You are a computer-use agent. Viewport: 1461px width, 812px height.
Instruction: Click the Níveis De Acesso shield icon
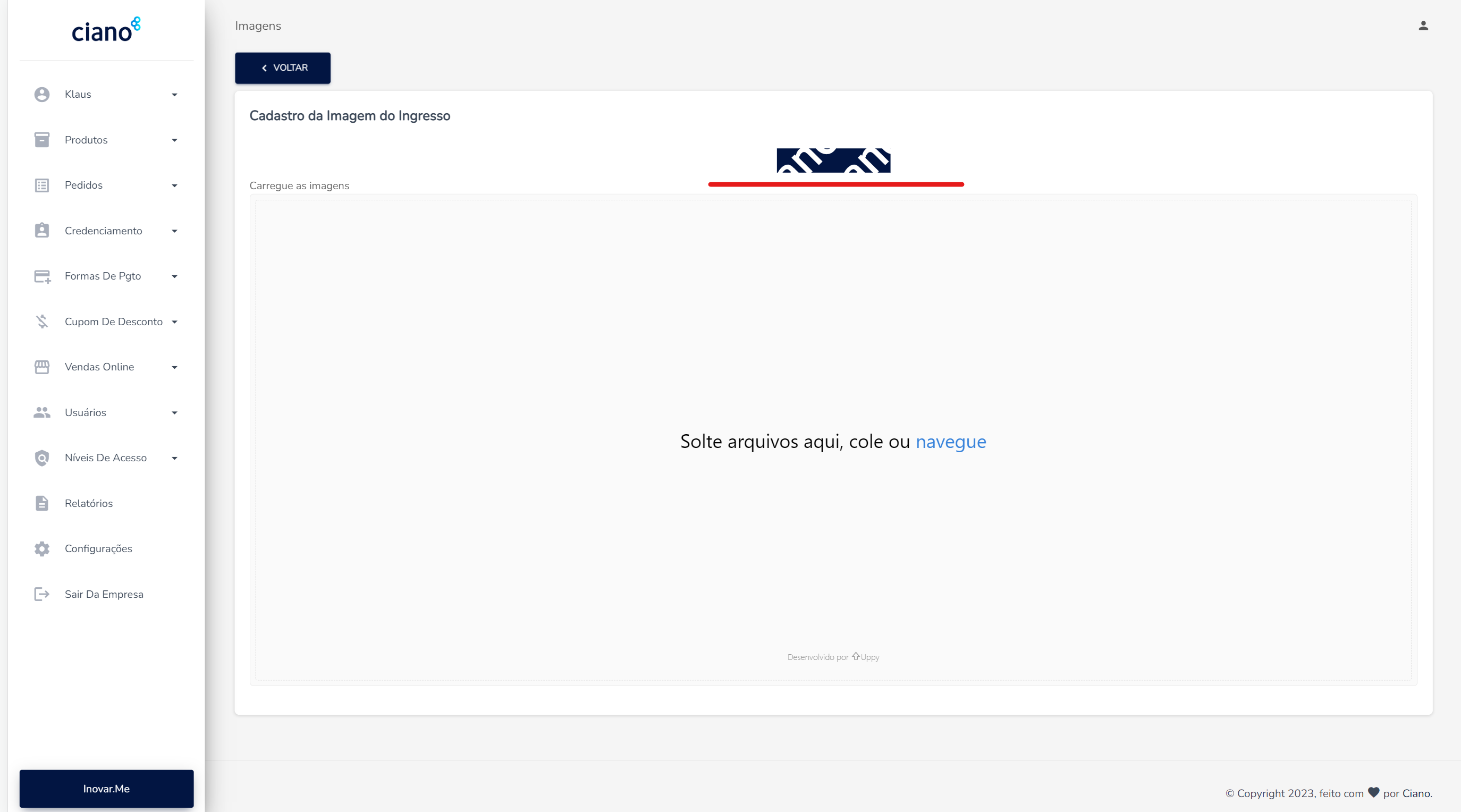[42, 458]
